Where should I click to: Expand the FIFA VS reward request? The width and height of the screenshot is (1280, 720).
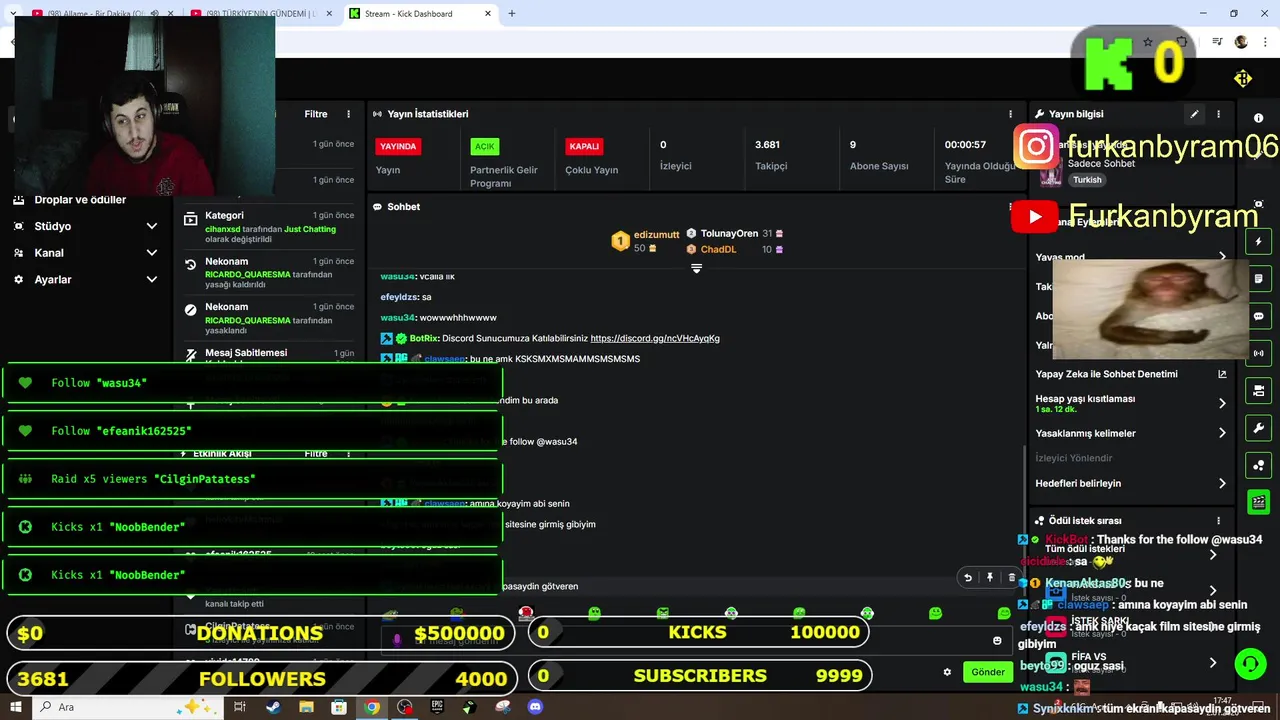[x=1213, y=662]
